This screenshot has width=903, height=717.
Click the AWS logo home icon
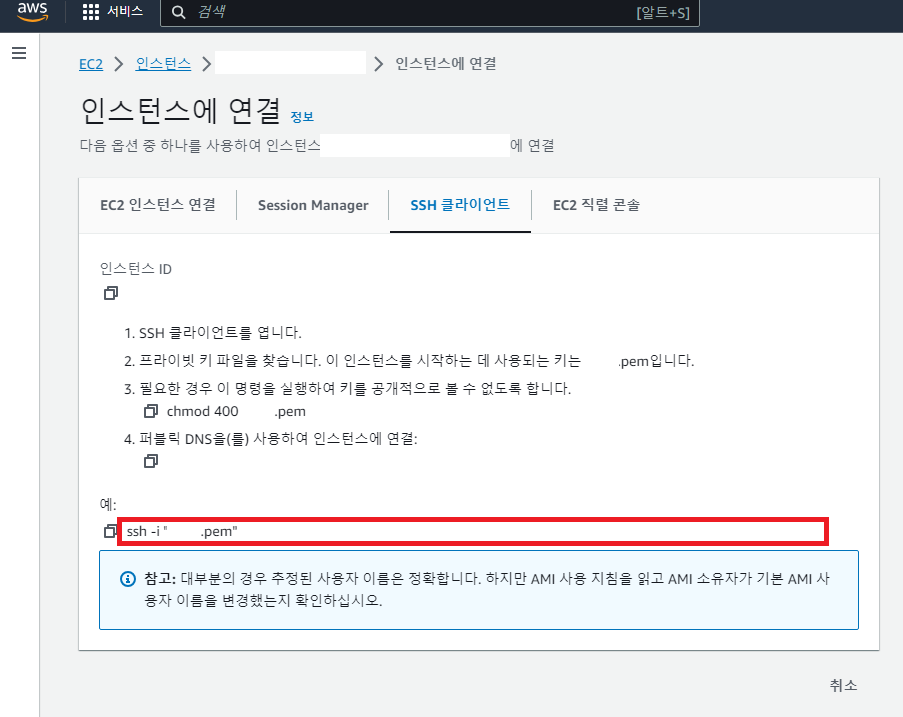pyautogui.click(x=32, y=12)
